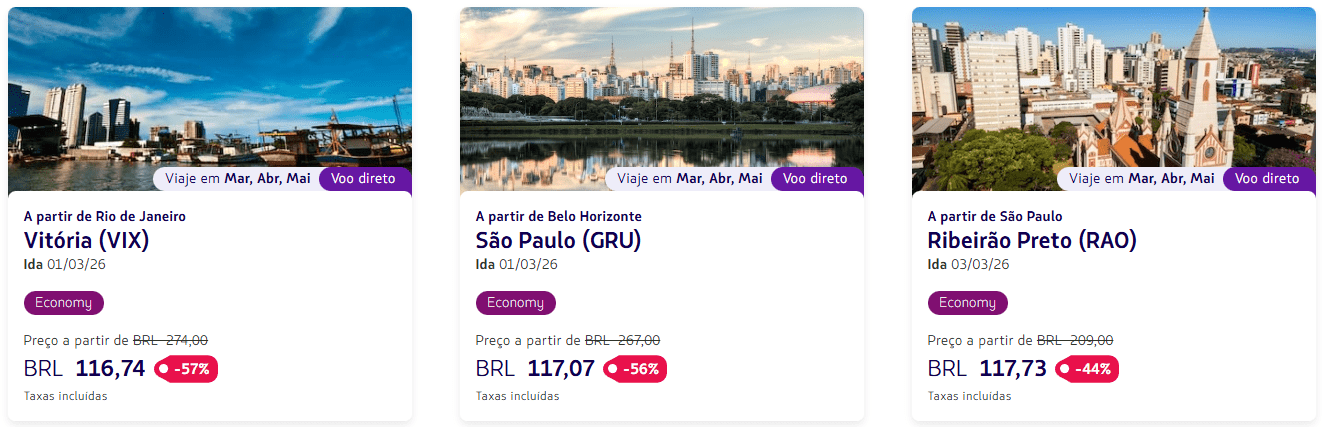Select the Vitória (VIX) destination title
Image resolution: width=1322 pixels, height=427 pixels.
(86, 240)
